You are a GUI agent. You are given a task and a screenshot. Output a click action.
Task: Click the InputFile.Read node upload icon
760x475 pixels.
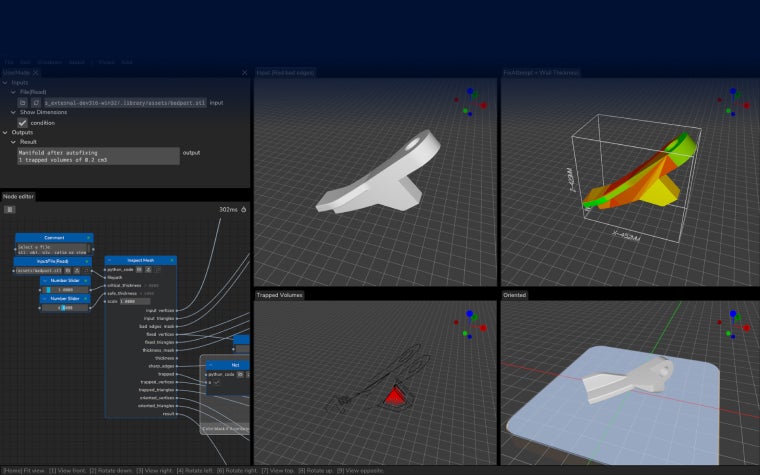tap(77, 270)
